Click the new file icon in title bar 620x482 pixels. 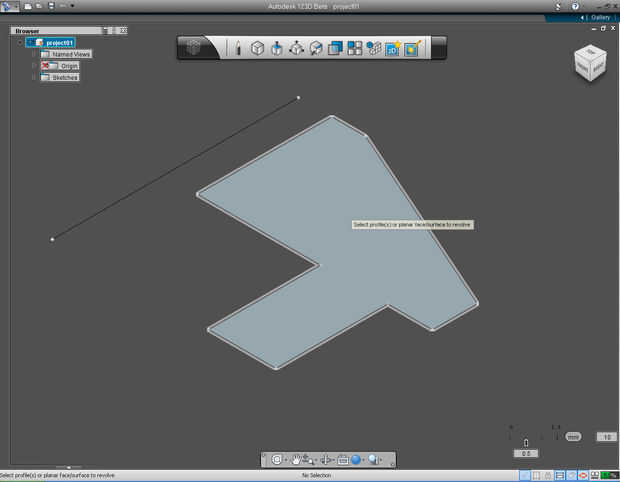pos(28,6)
